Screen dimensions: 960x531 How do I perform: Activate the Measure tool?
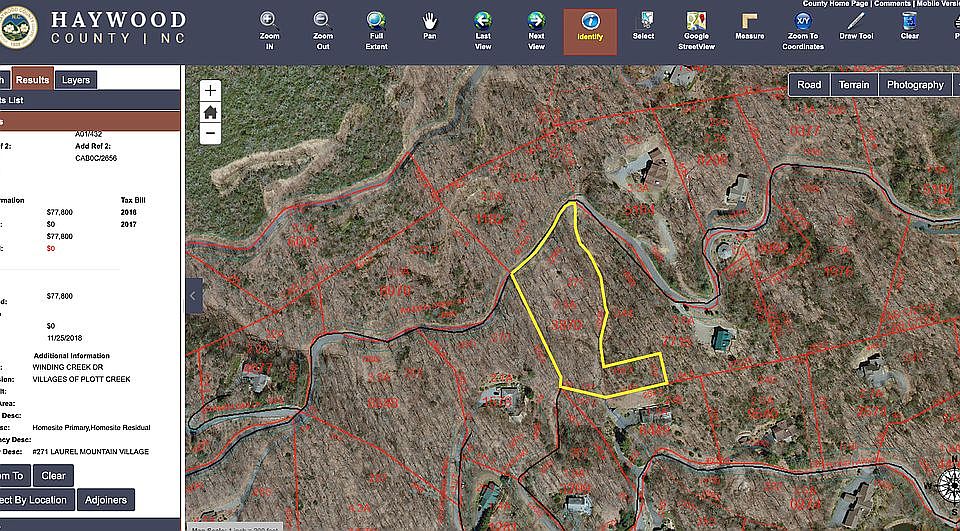pos(749,26)
